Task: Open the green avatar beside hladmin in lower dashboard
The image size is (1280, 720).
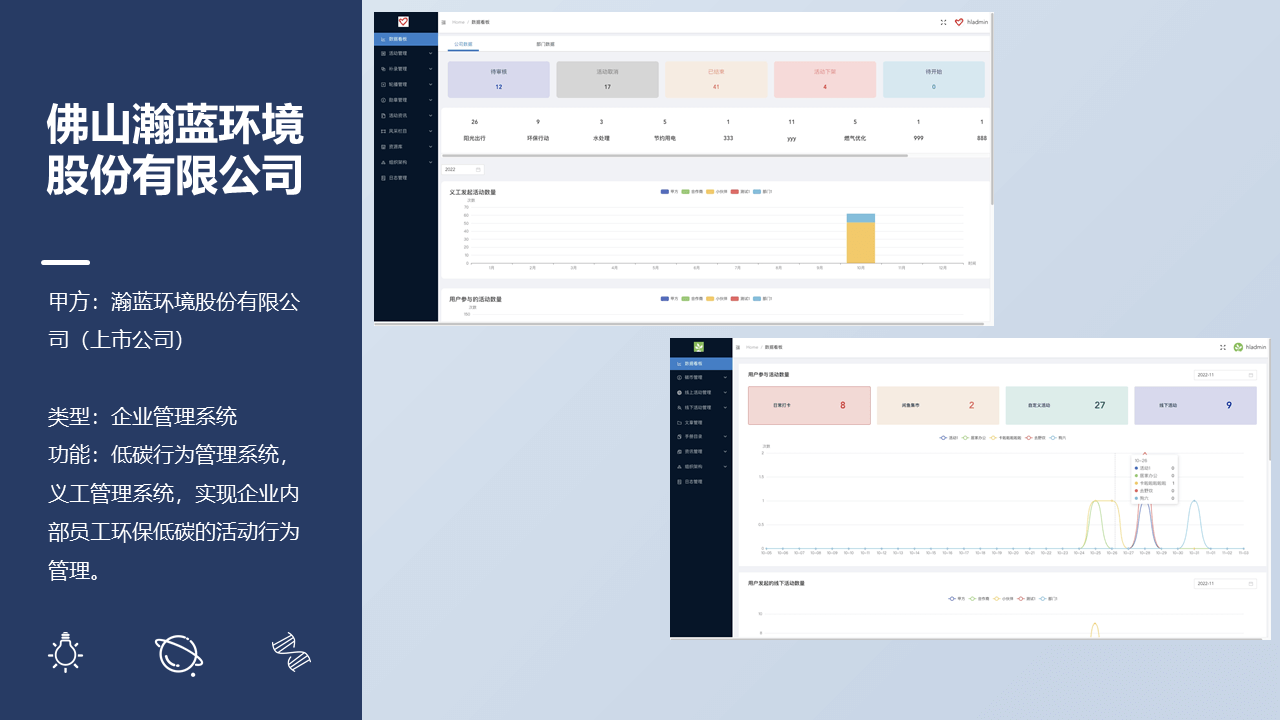Action: click(1238, 347)
